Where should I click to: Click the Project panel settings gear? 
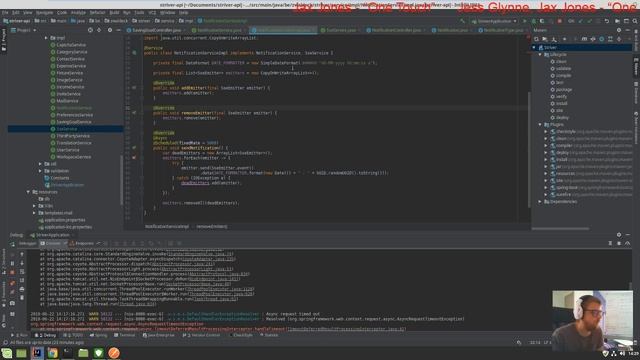[x=109, y=30]
